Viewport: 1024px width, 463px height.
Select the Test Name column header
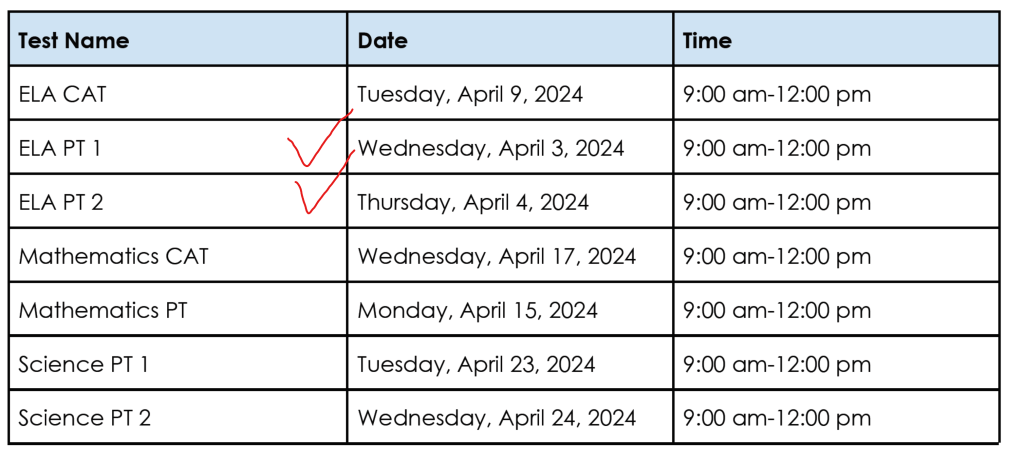(74, 41)
